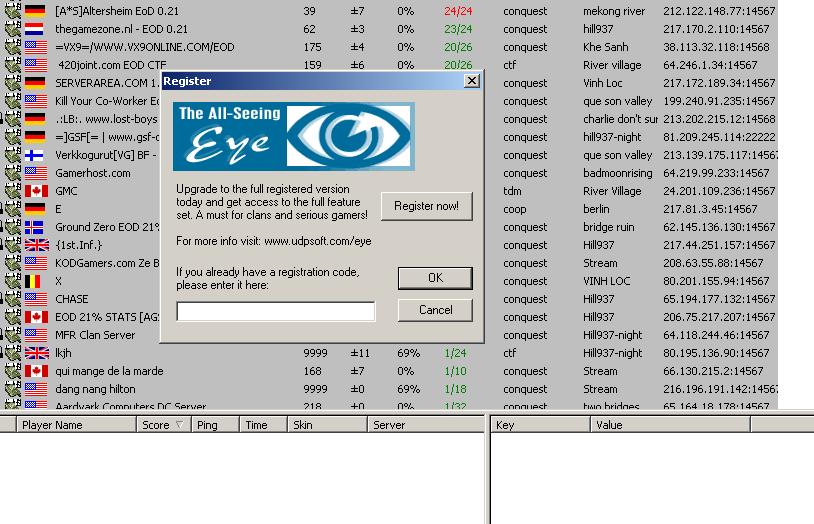Select server =VX9=/WWW.VX9ONLINE.COM/EOD

coord(145,47)
